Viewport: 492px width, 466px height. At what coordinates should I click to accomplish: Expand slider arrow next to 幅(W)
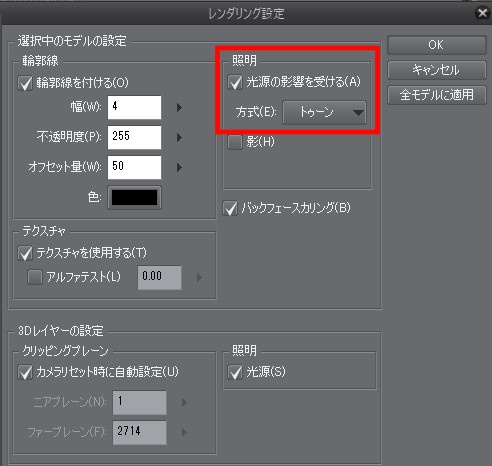[x=179, y=107]
